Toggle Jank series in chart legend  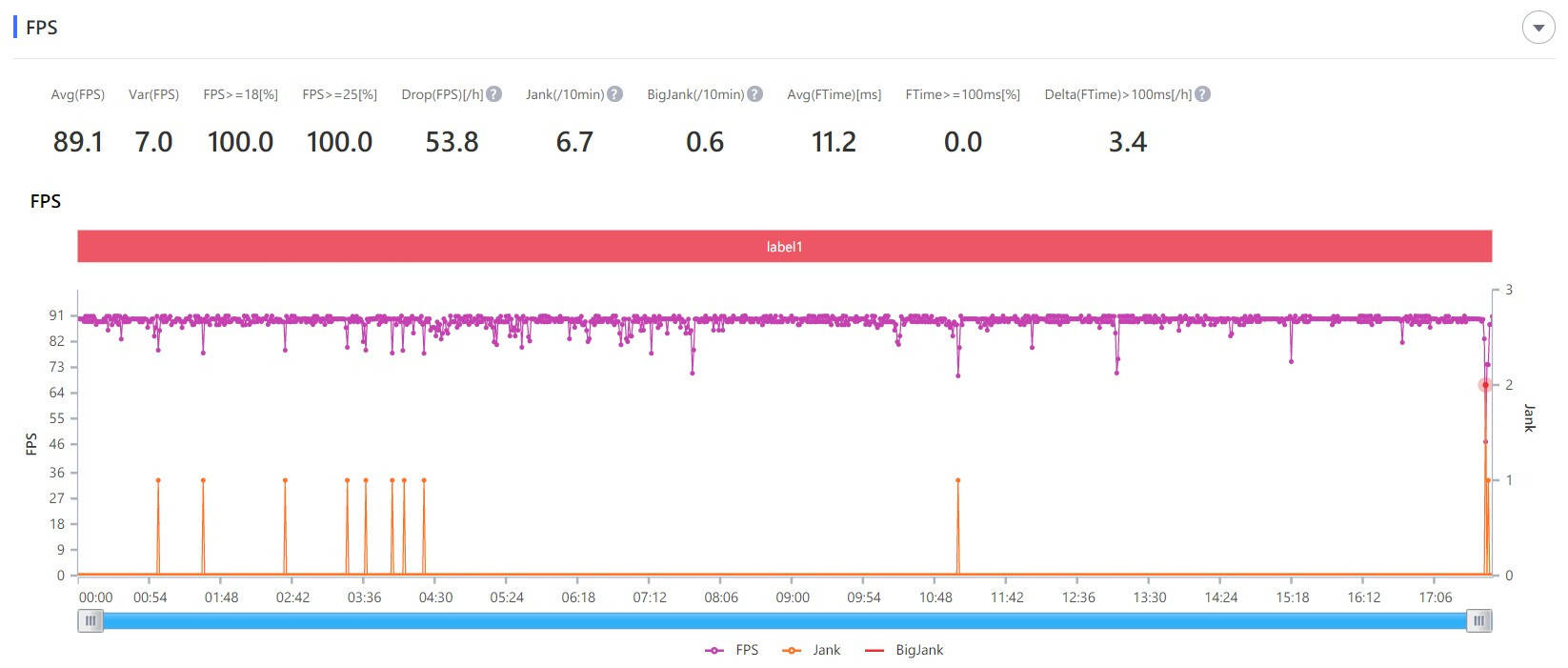pos(812,650)
